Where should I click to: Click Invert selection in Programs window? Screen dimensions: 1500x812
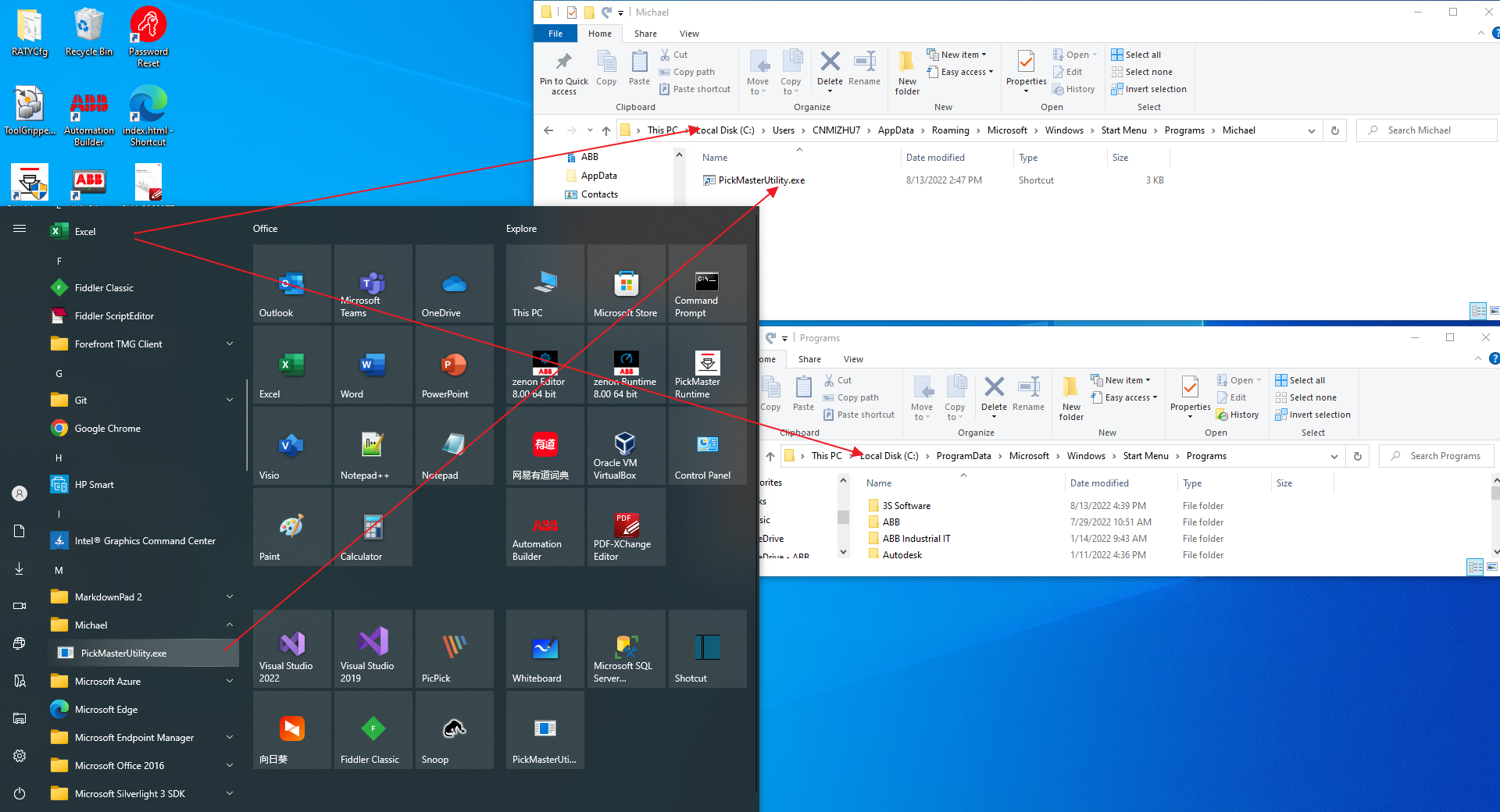[1313, 415]
